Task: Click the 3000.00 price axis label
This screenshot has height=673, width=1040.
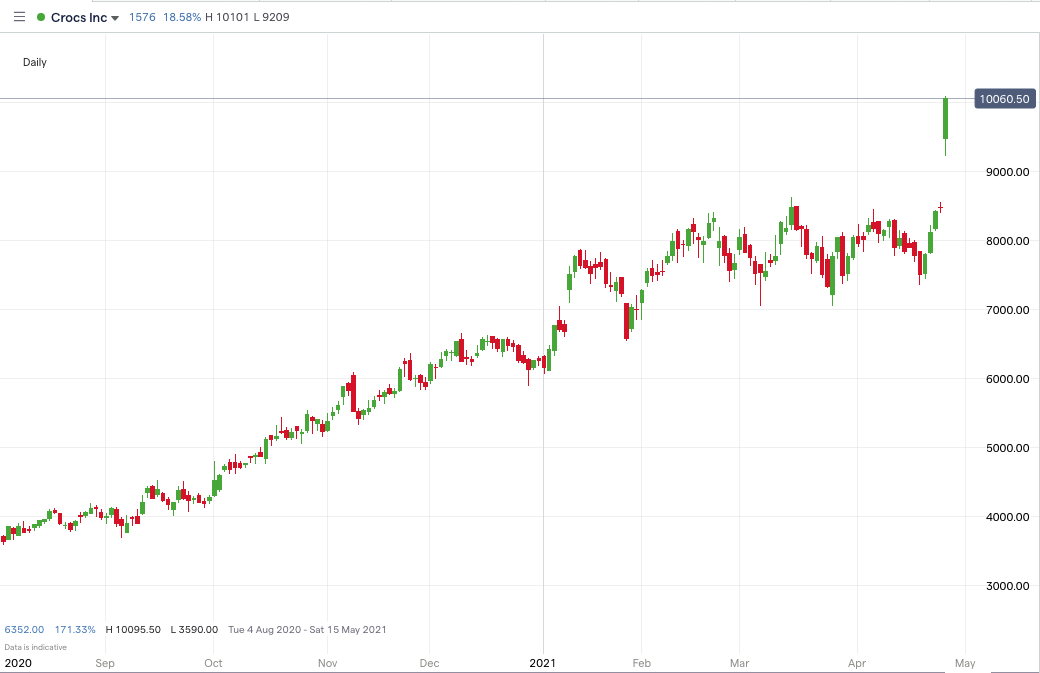Action: [1008, 585]
